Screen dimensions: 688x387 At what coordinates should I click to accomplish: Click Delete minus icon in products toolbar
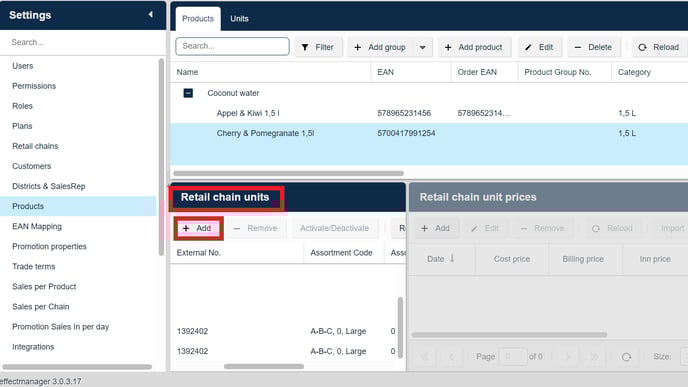click(x=578, y=47)
